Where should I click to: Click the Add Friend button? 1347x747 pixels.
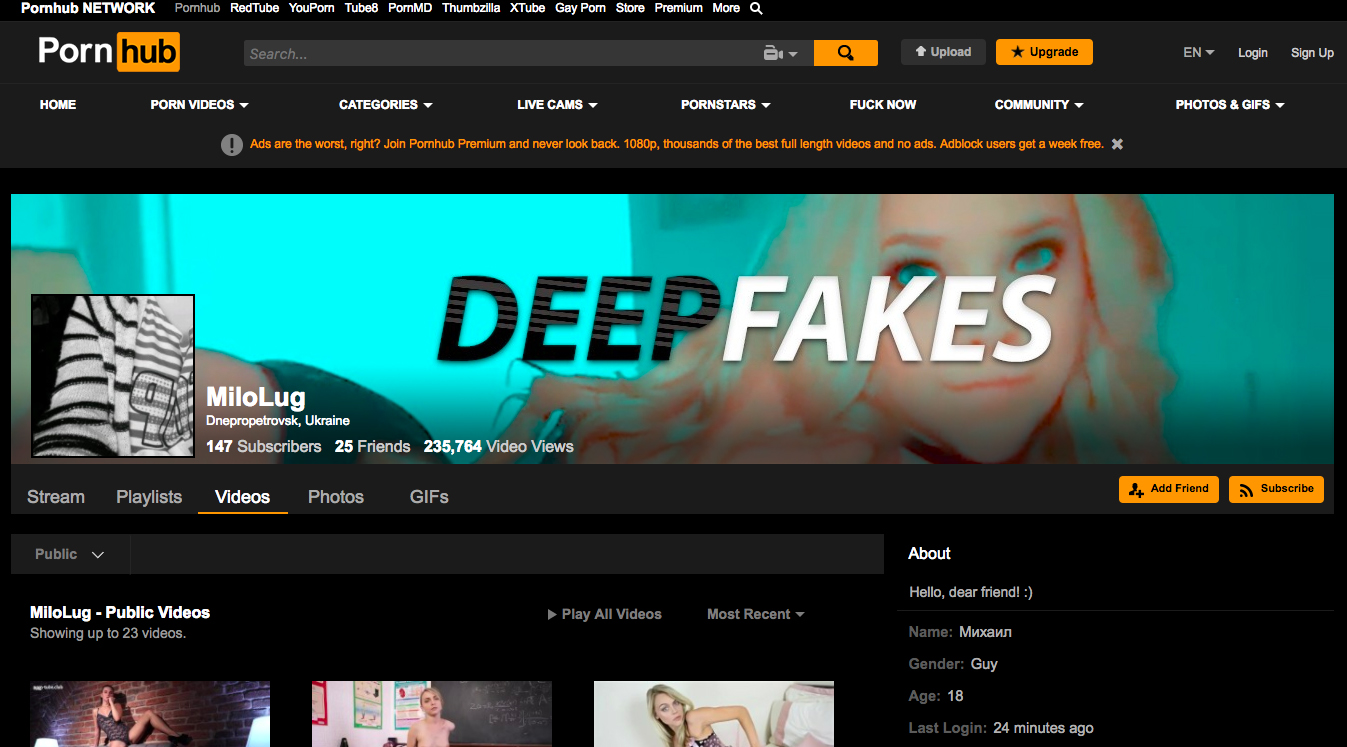[1169, 489]
